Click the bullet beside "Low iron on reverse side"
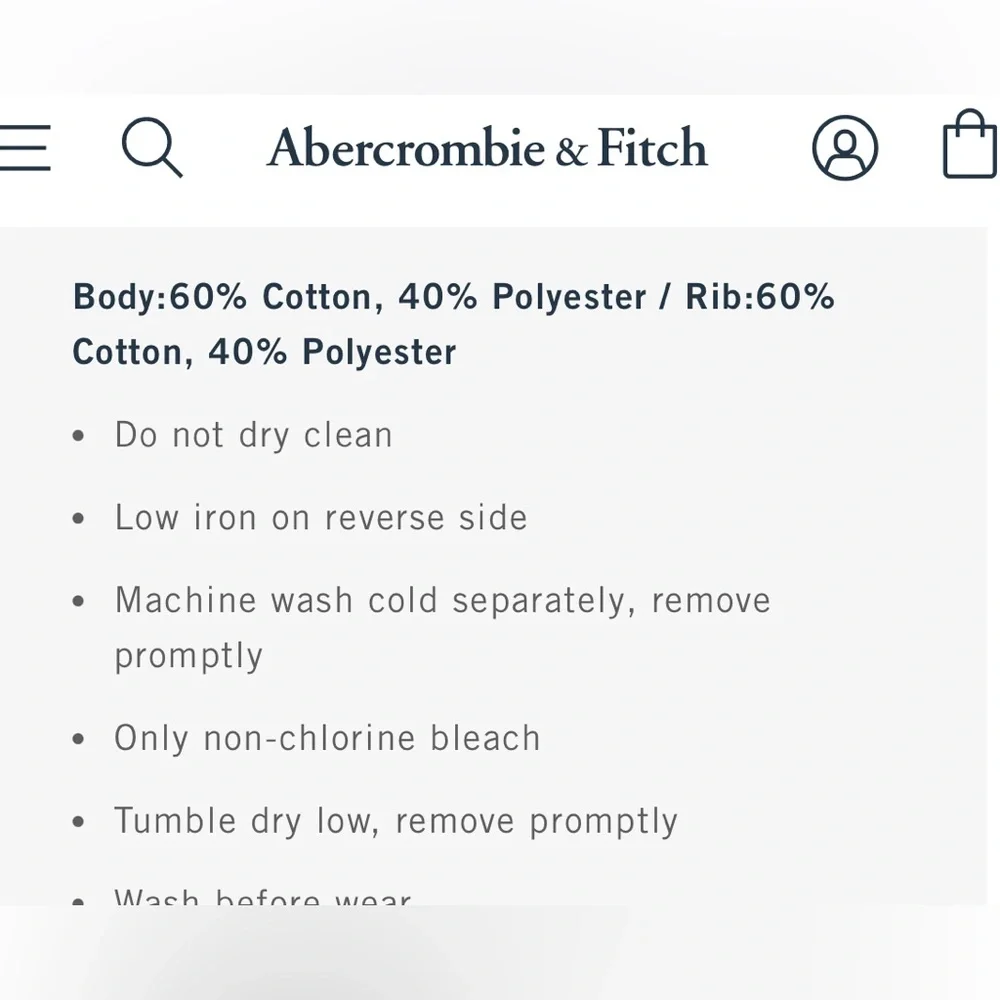 (x=80, y=519)
